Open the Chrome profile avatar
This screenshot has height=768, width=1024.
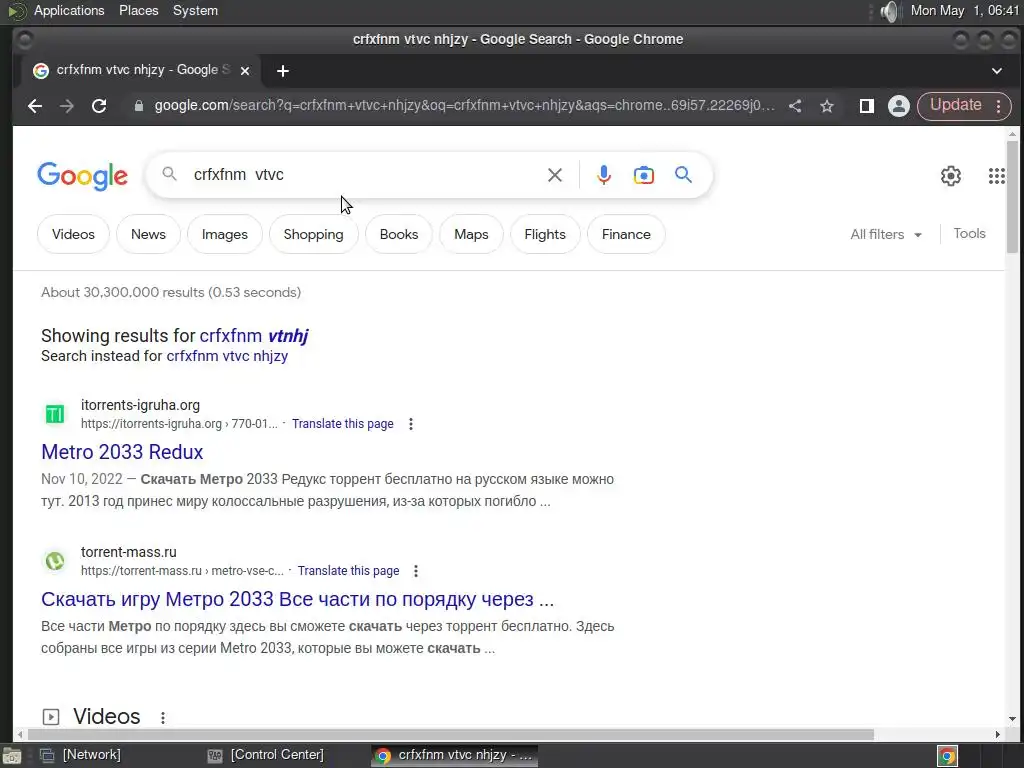pyautogui.click(x=899, y=106)
